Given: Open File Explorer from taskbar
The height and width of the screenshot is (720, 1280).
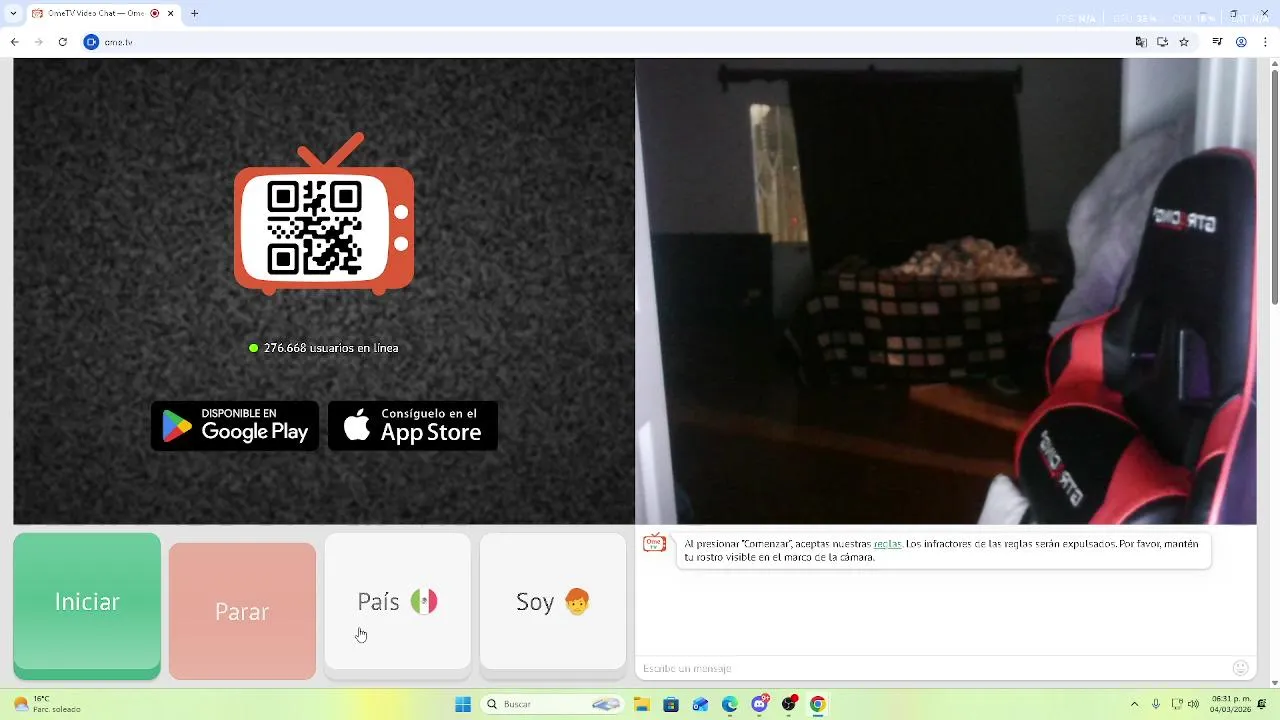Looking at the screenshot, I should coord(642,704).
